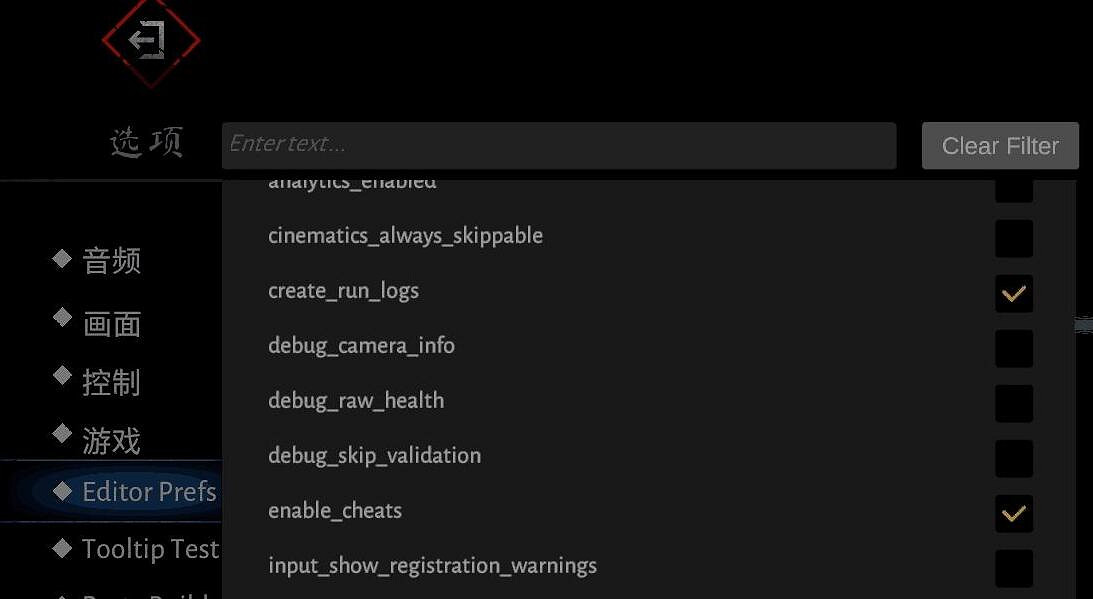The image size is (1093, 599).
Task: Disable the enable_cheats checkbox
Action: (1013, 514)
